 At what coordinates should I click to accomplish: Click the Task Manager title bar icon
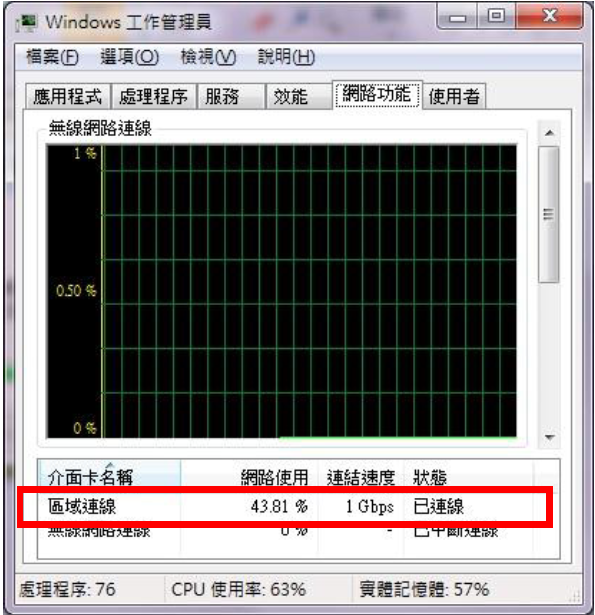pyautogui.click(x=27, y=22)
